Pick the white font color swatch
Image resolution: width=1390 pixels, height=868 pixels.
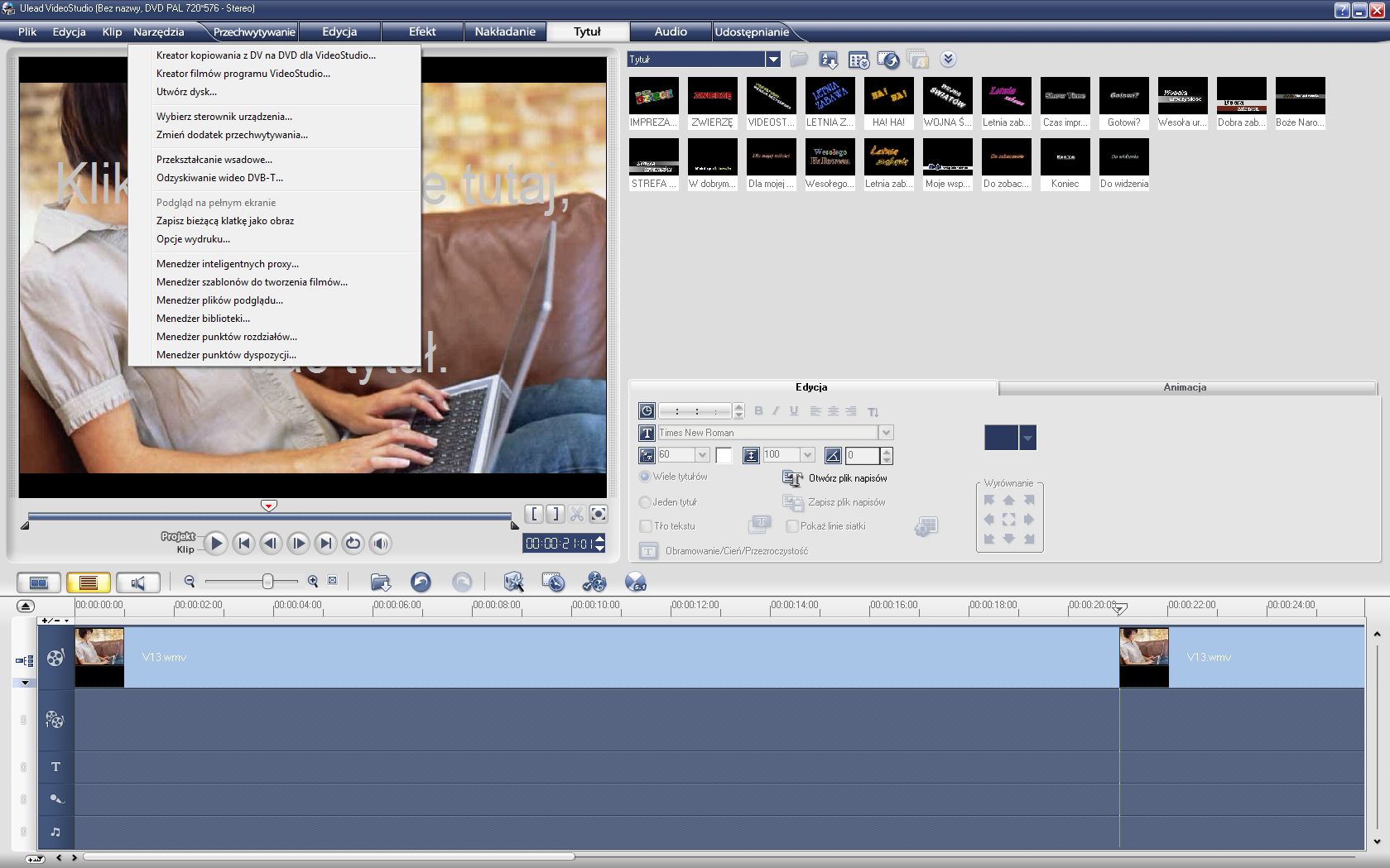pos(724,455)
